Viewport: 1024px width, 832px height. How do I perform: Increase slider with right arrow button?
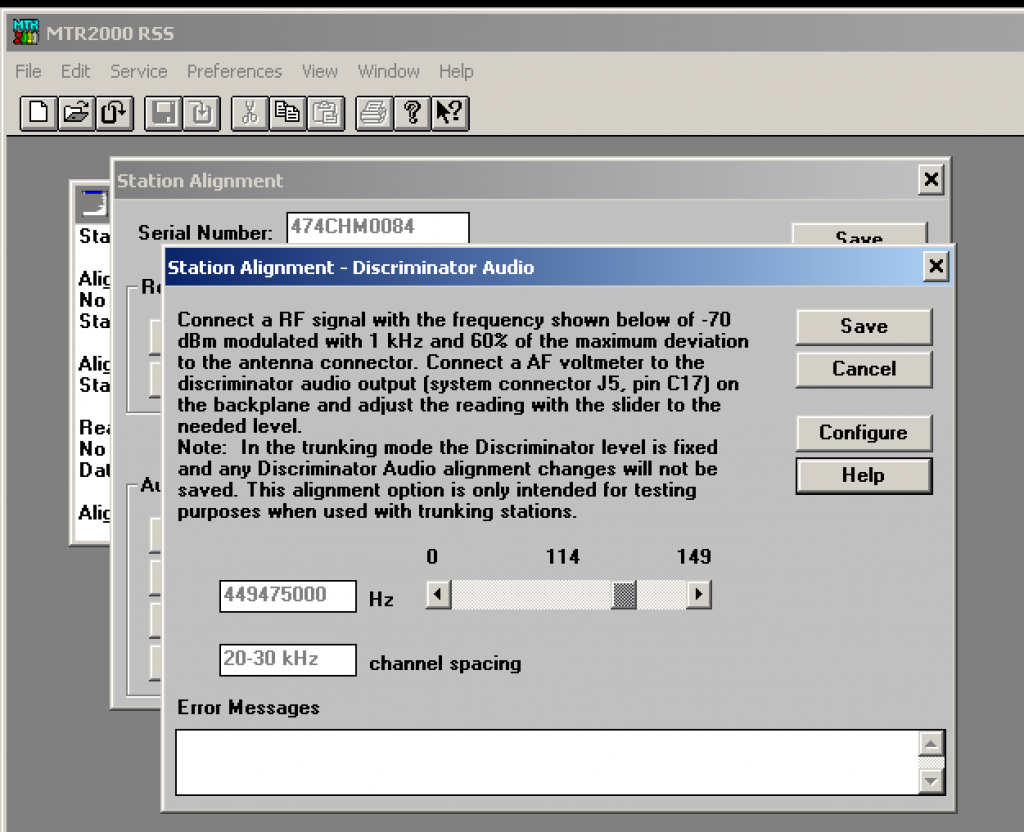tap(699, 595)
